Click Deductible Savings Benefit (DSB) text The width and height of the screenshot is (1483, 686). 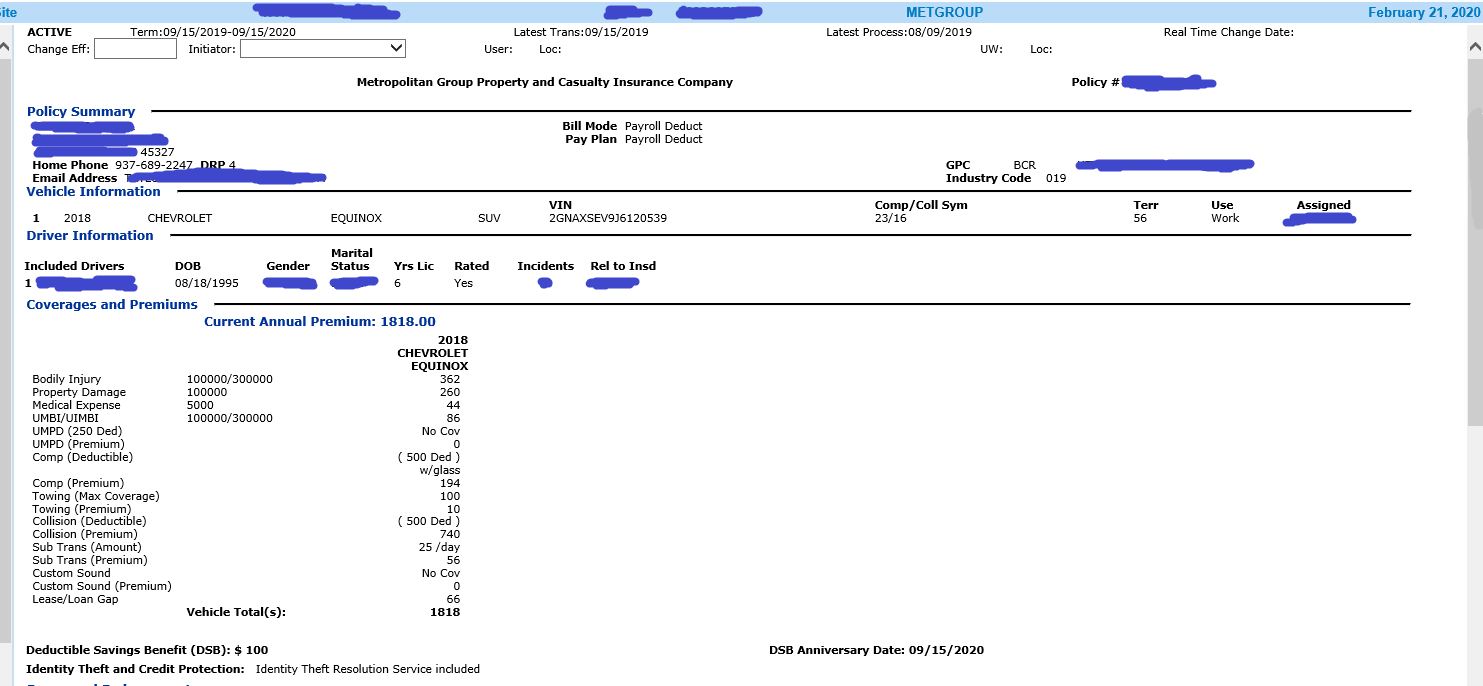click(147, 650)
